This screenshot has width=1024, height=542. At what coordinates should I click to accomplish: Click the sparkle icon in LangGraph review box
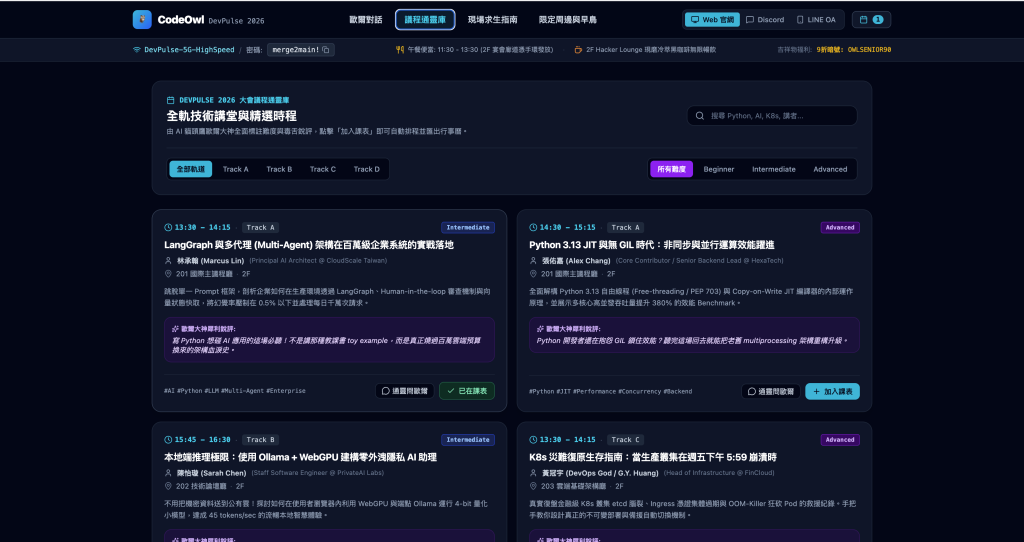pyautogui.click(x=175, y=329)
